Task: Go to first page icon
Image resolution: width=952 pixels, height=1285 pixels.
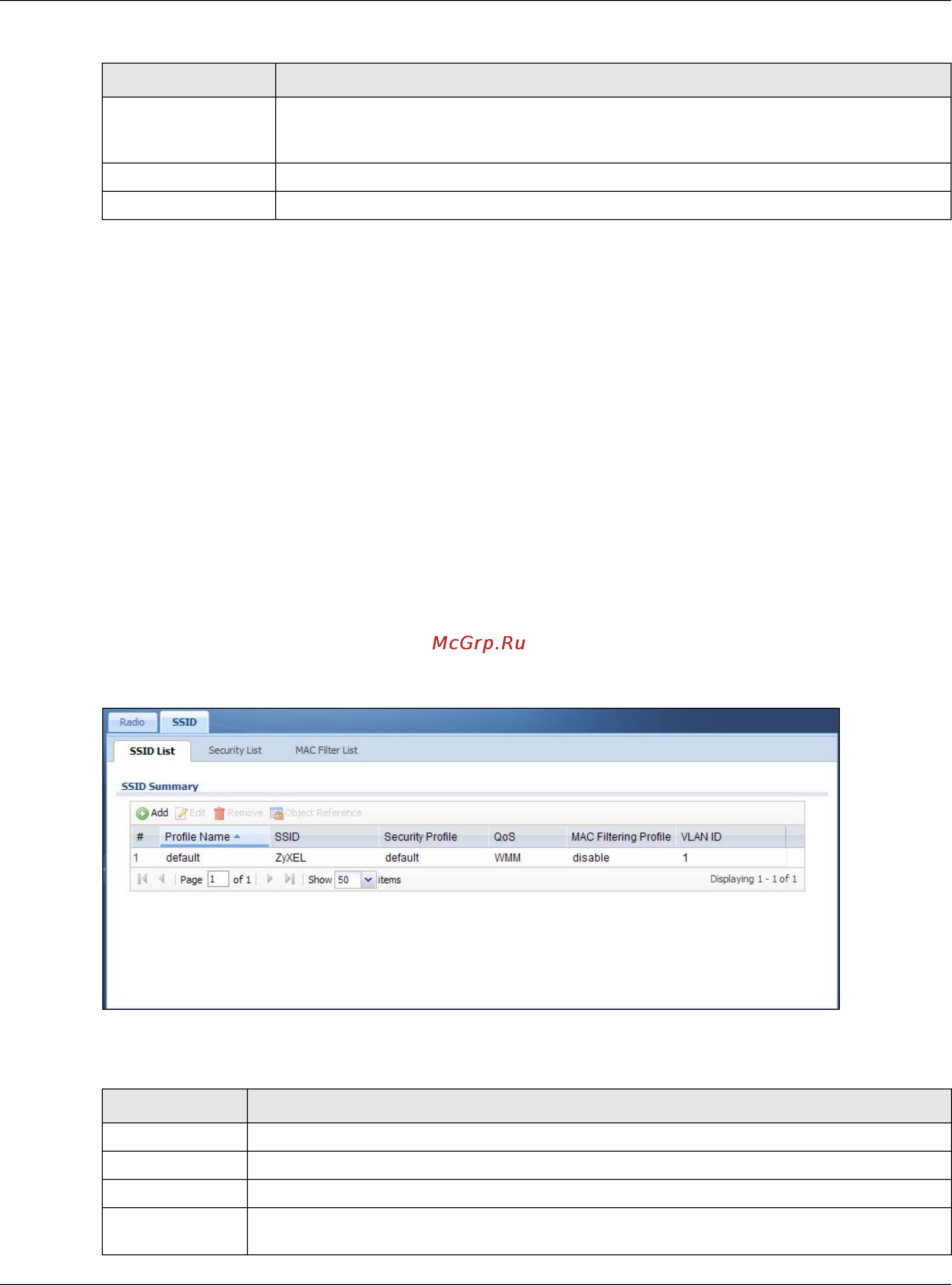Action: (x=142, y=879)
